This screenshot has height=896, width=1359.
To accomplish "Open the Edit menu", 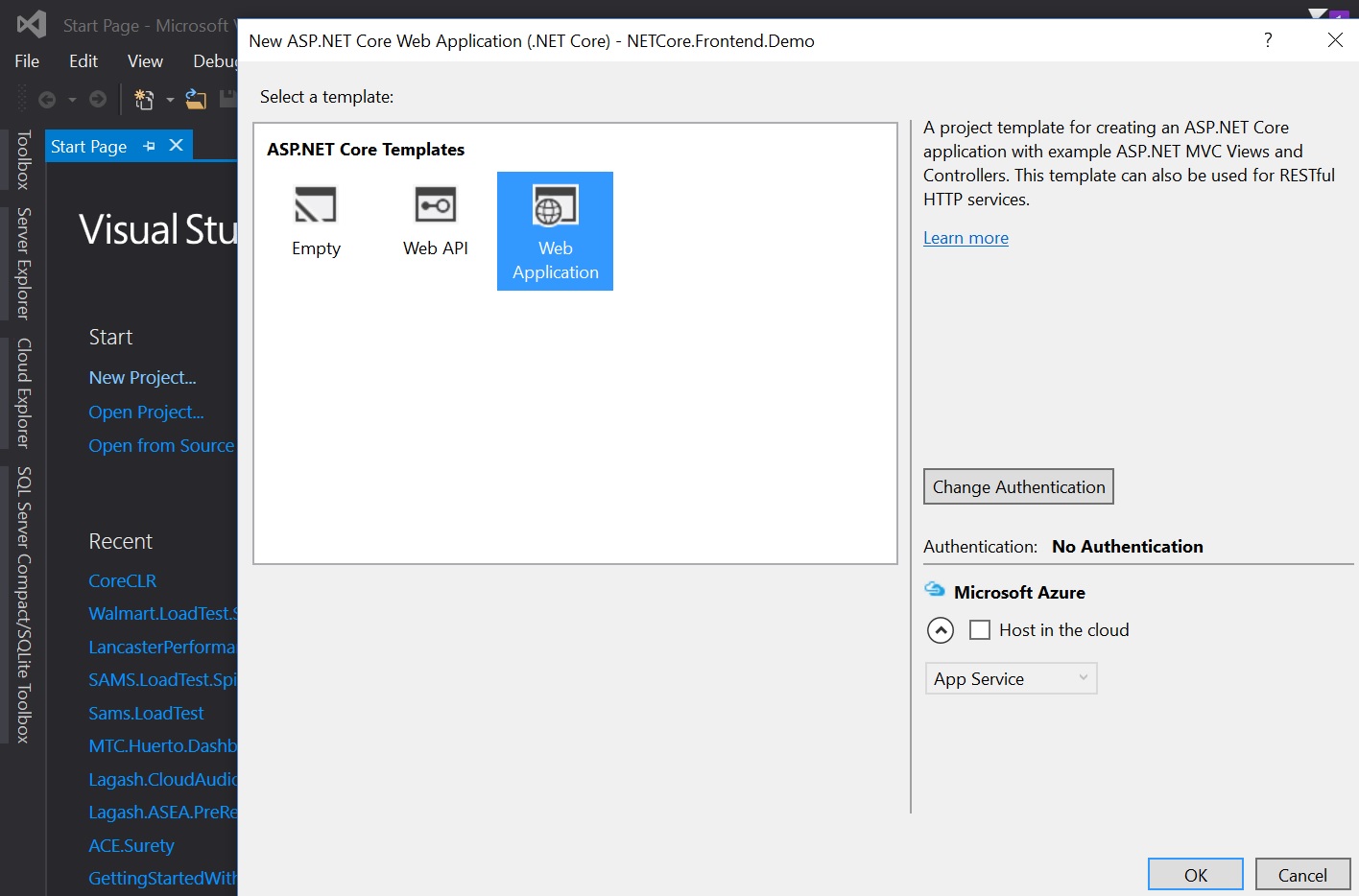I will point(83,61).
